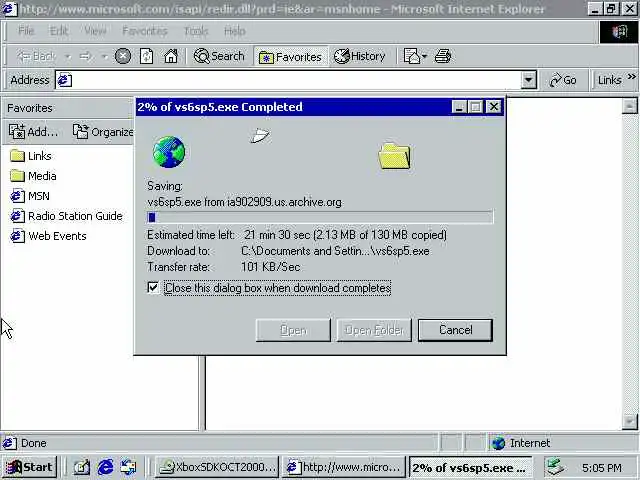Open Web Events favorite

pos(48,236)
